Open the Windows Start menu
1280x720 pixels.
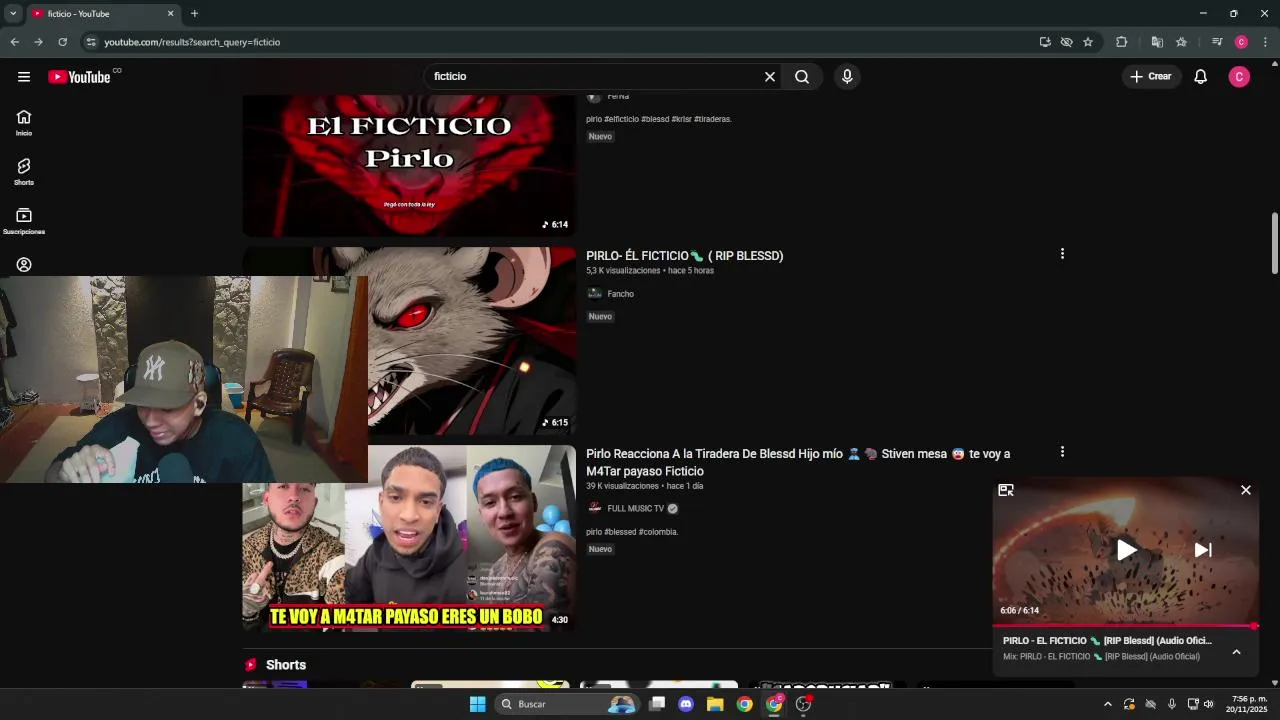click(x=477, y=704)
